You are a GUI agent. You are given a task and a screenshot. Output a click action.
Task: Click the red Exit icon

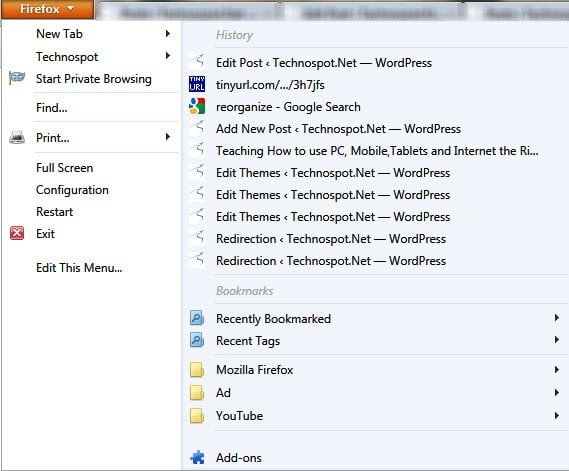click(17, 233)
